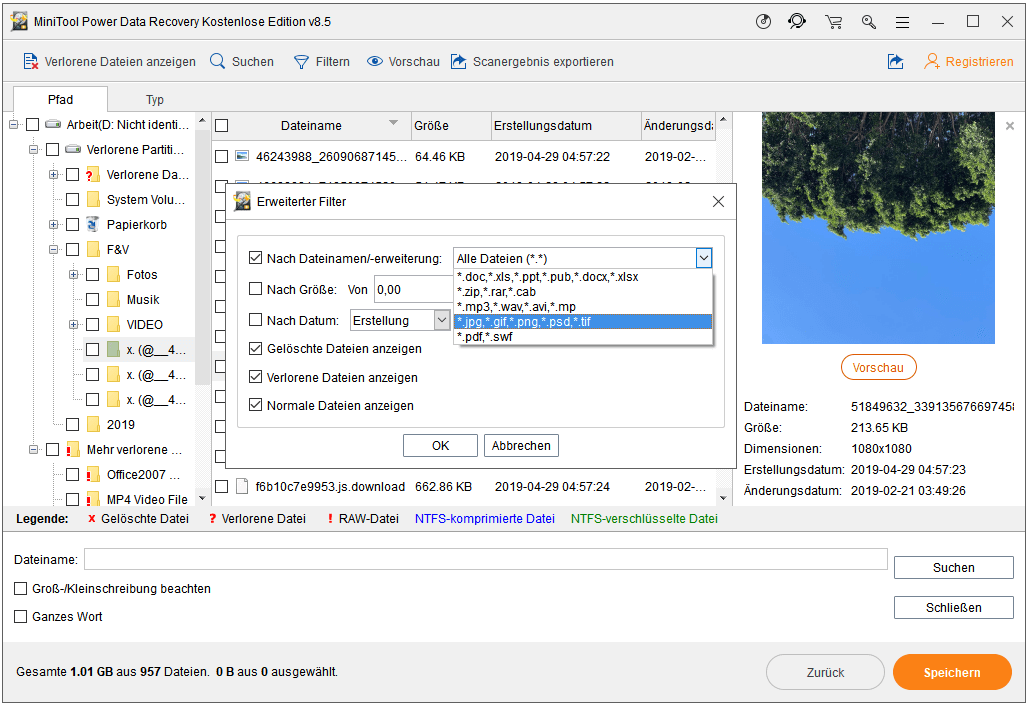Click the Scanergebnis exportieren icon
This screenshot has height=705, width=1028.
[461, 61]
